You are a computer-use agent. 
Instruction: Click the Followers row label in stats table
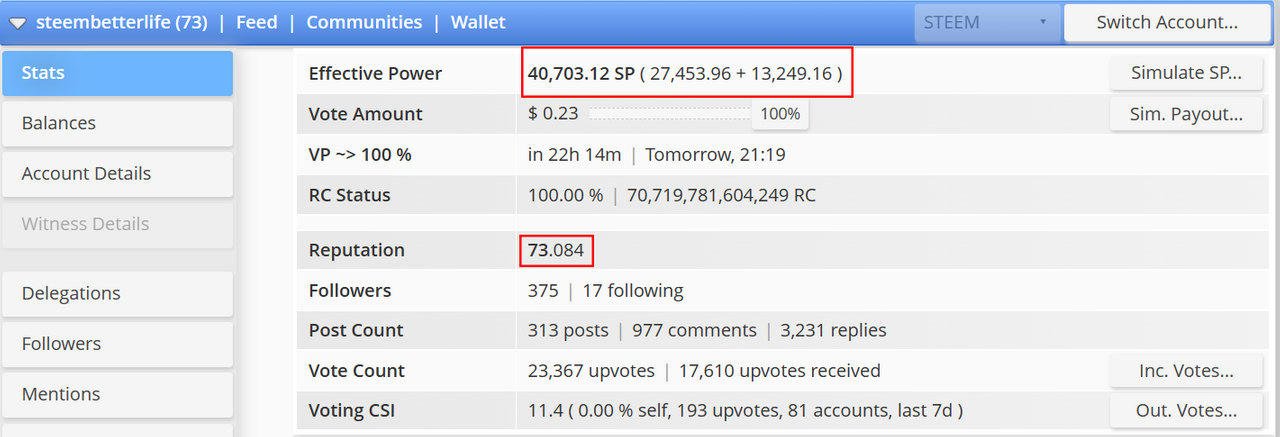350,291
